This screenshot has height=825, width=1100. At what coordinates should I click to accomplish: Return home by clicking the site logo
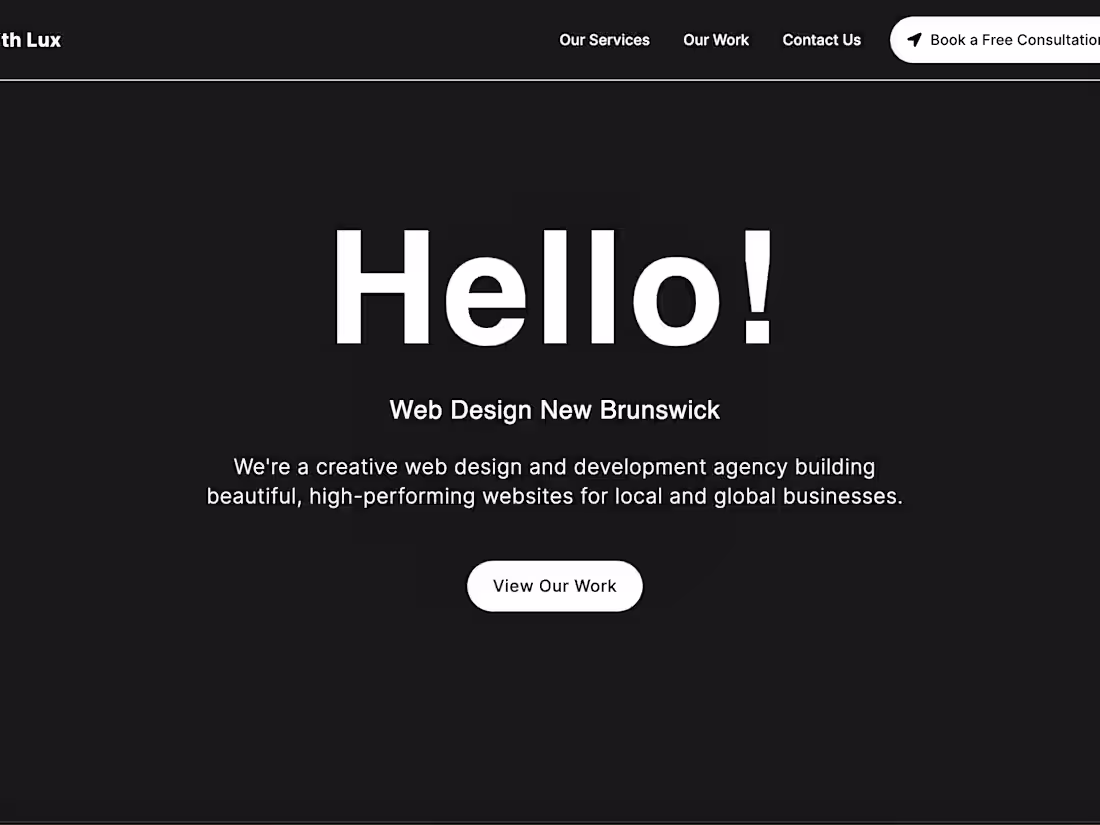point(30,40)
